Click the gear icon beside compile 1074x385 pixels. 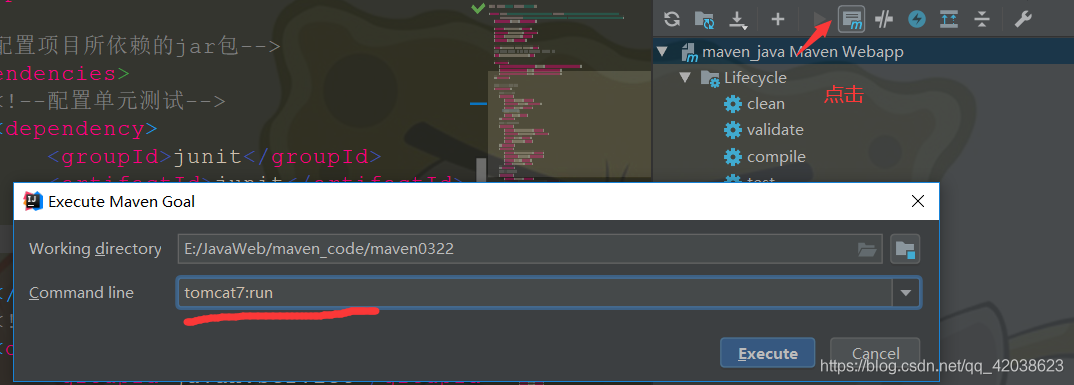733,157
